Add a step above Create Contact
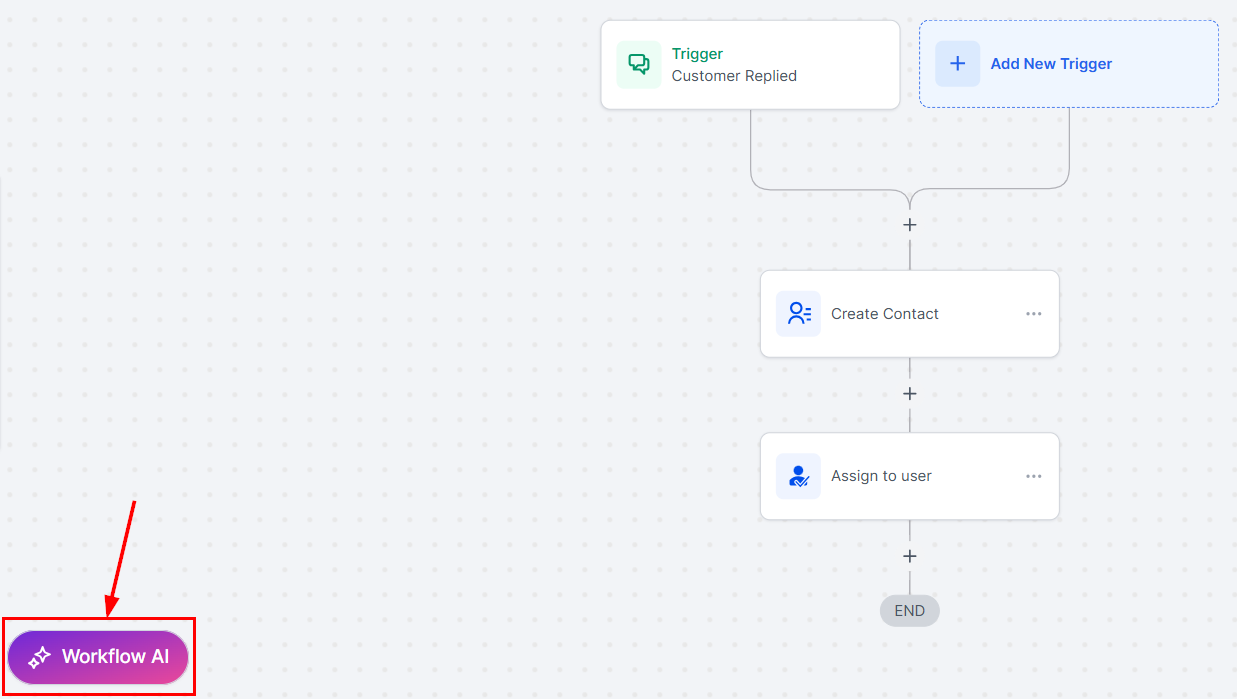The image size is (1237, 699). (909, 225)
